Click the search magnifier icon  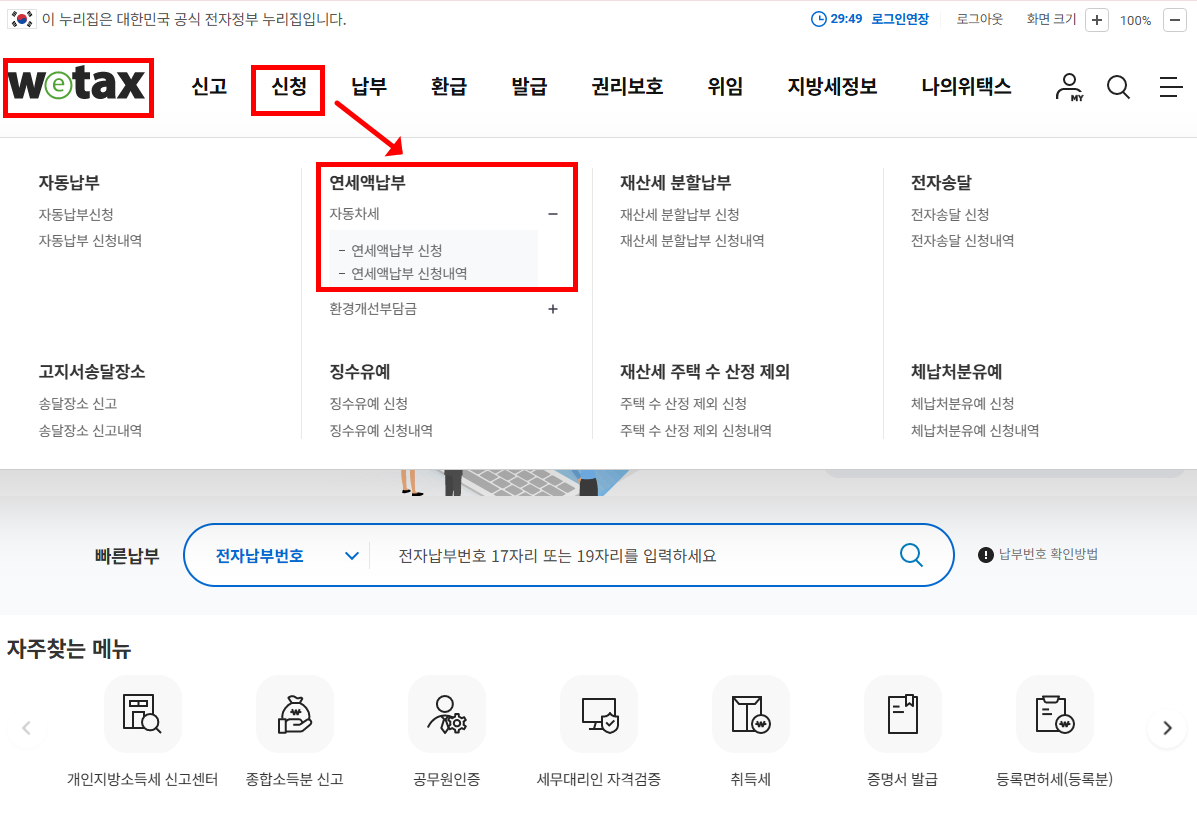point(1118,88)
